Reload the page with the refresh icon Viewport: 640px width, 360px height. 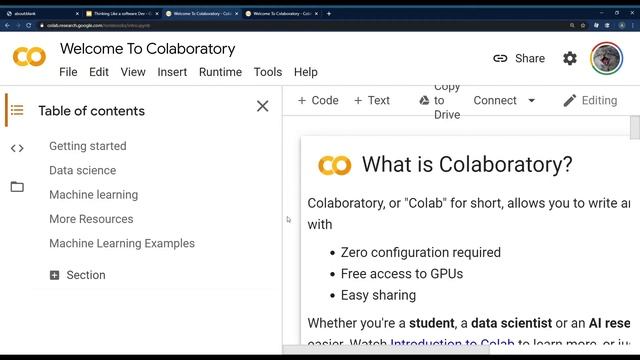[x=29, y=25]
